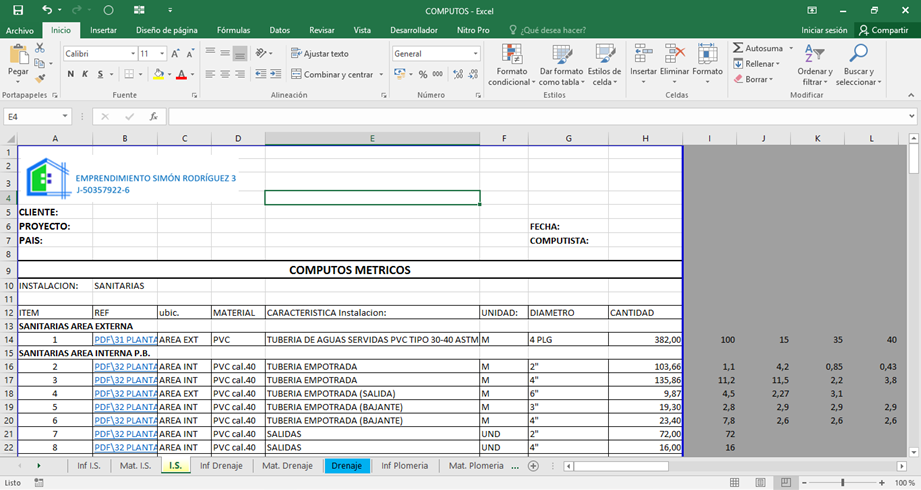The height and width of the screenshot is (490, 921).
Task: Toggle italic formatting (K)
Action: (x=85, y=74)
